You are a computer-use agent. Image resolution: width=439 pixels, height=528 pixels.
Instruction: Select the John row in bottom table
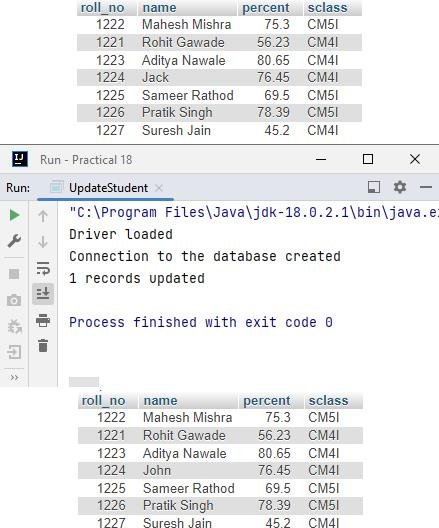221,470
